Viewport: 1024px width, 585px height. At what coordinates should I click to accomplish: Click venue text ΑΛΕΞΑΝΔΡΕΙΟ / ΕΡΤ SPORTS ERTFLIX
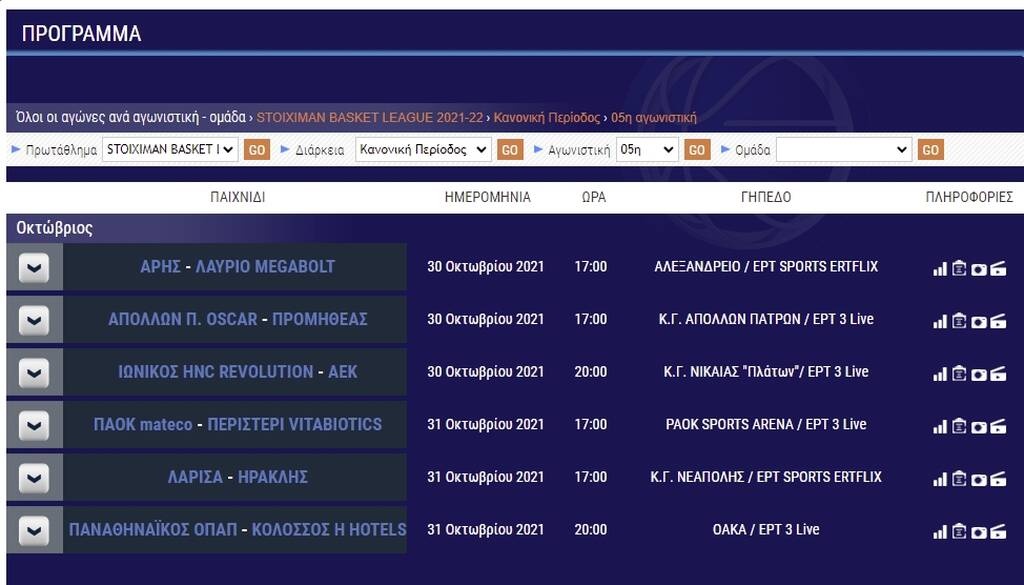click(x=766, y=266)
